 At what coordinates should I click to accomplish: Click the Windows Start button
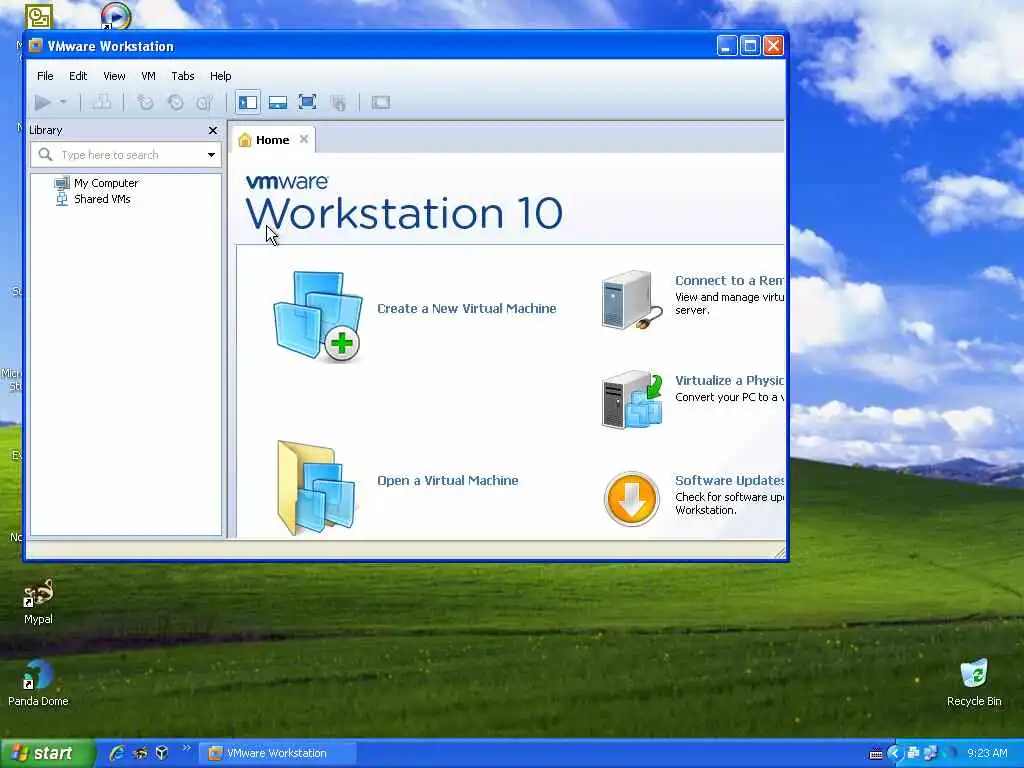click(48, 753)
